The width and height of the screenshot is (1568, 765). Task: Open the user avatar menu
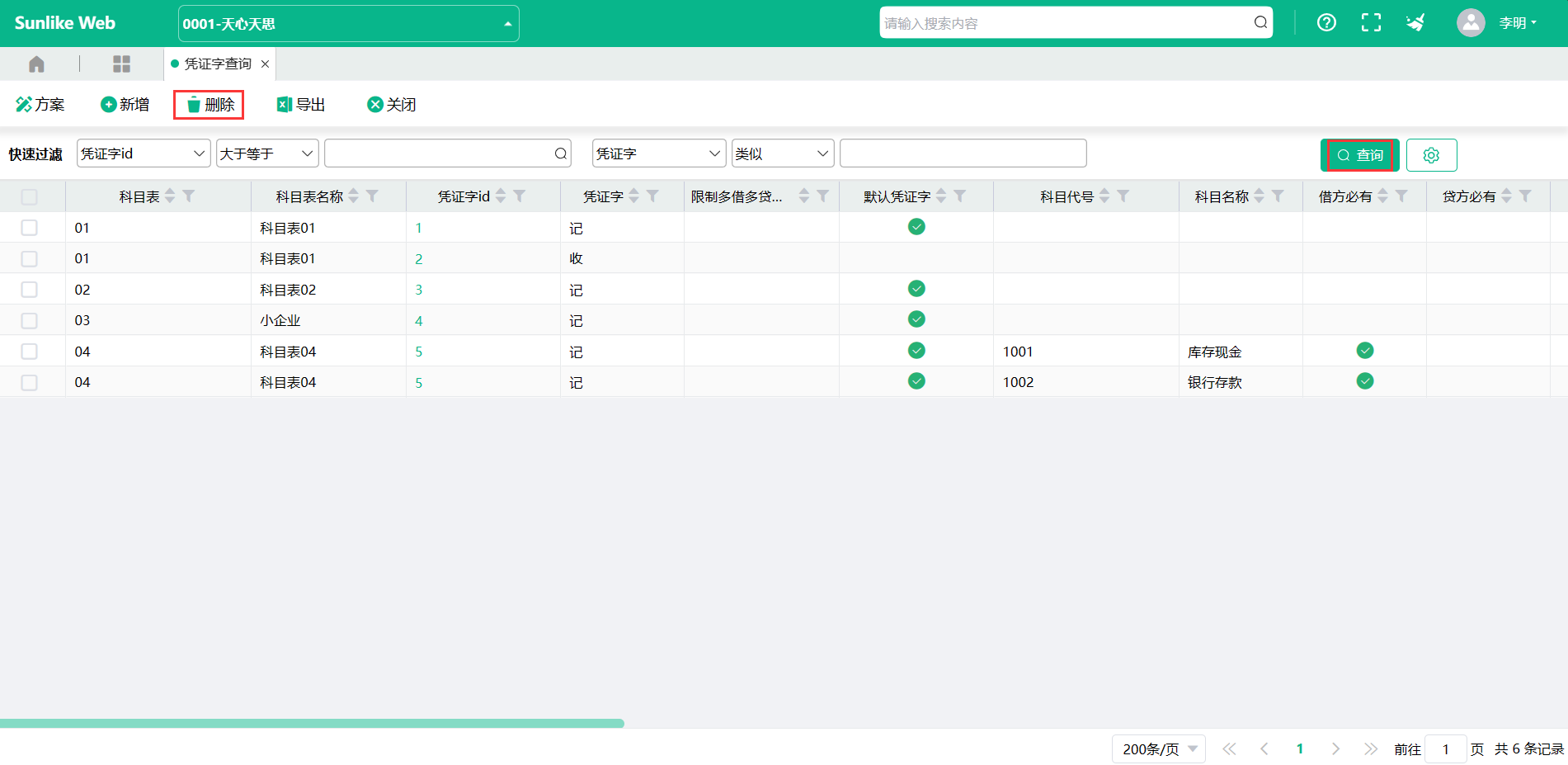[1471, 22]
